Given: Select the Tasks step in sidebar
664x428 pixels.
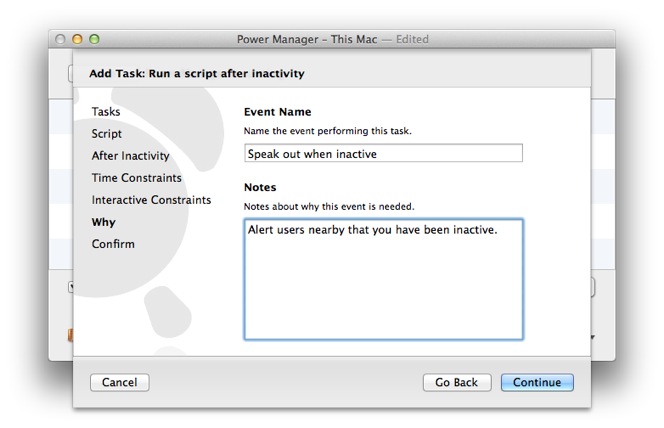Looking at the screenshot, I should [x=106, y=112].
